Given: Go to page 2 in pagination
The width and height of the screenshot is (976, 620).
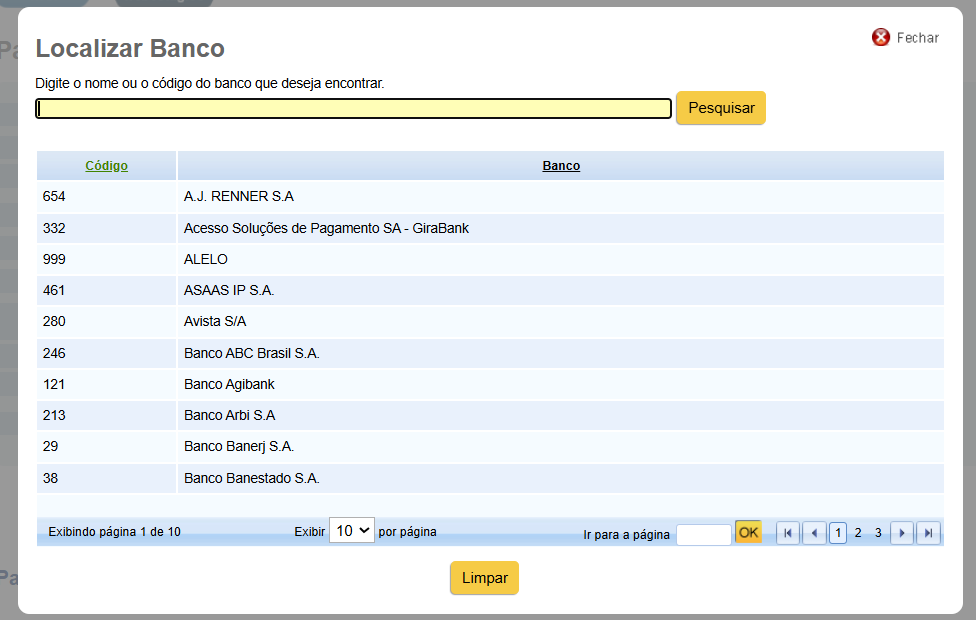Looking at the screenshot, I should coord(858,533).
